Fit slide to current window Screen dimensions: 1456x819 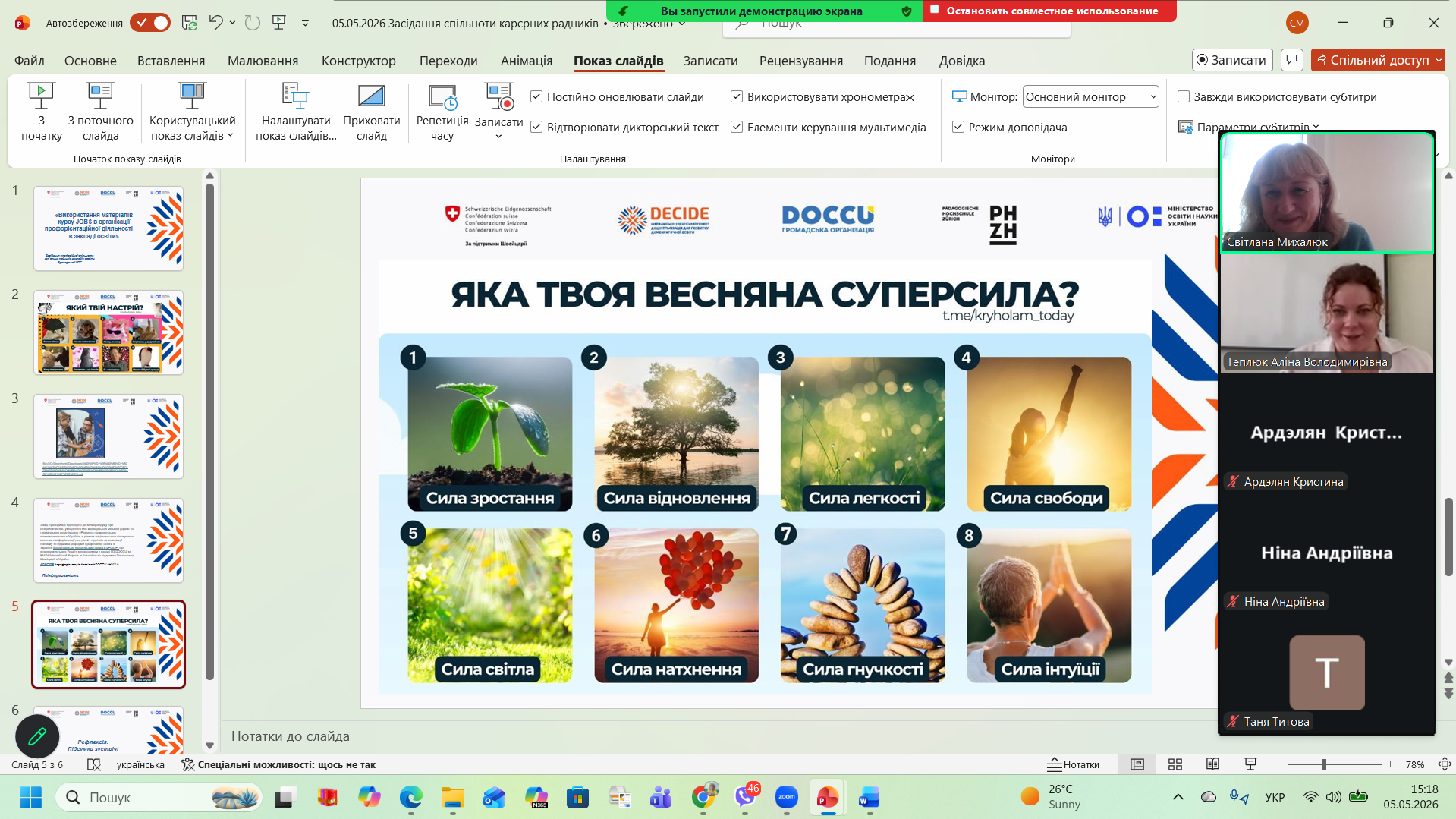pos(1445,764)
